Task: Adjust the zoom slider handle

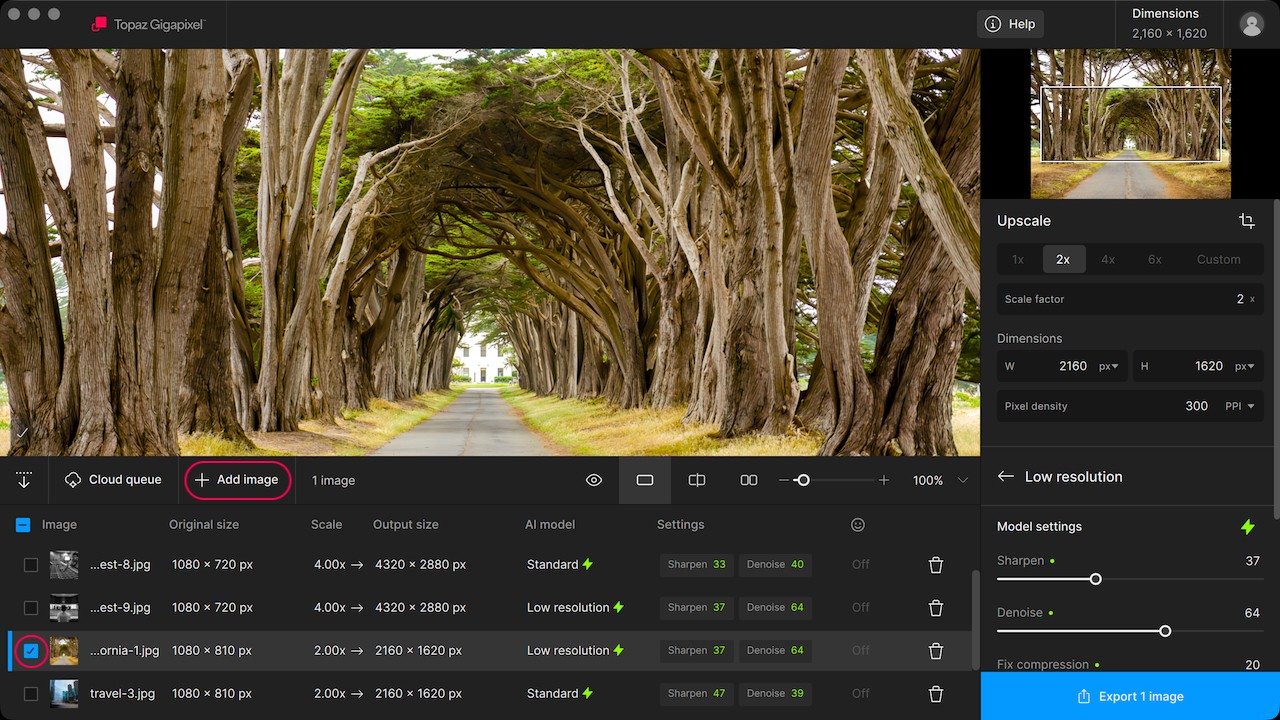Action: (802, 480)
